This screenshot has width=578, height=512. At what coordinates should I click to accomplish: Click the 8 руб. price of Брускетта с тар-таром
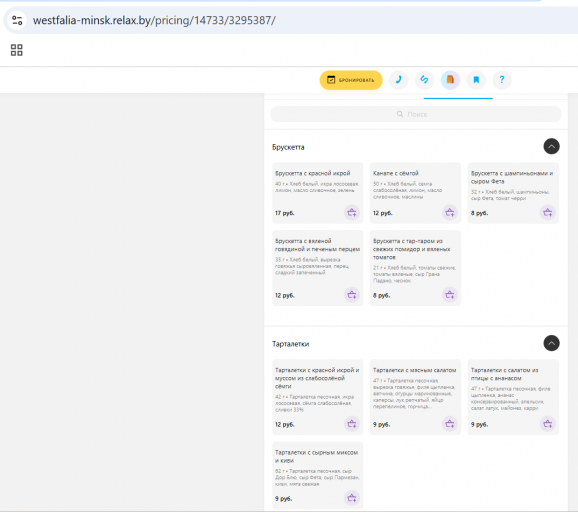pos(381,295)
